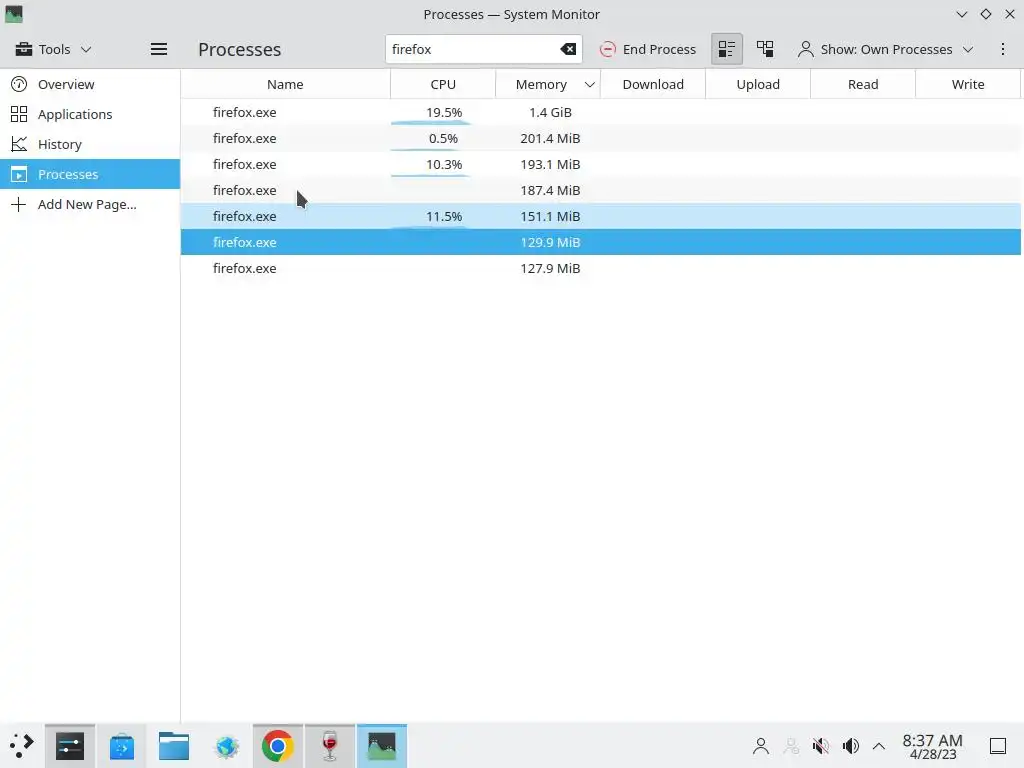Select firefox.exe row with 129.9 MiB
Screen dimensions: 1024x768
tap(601, 242)
